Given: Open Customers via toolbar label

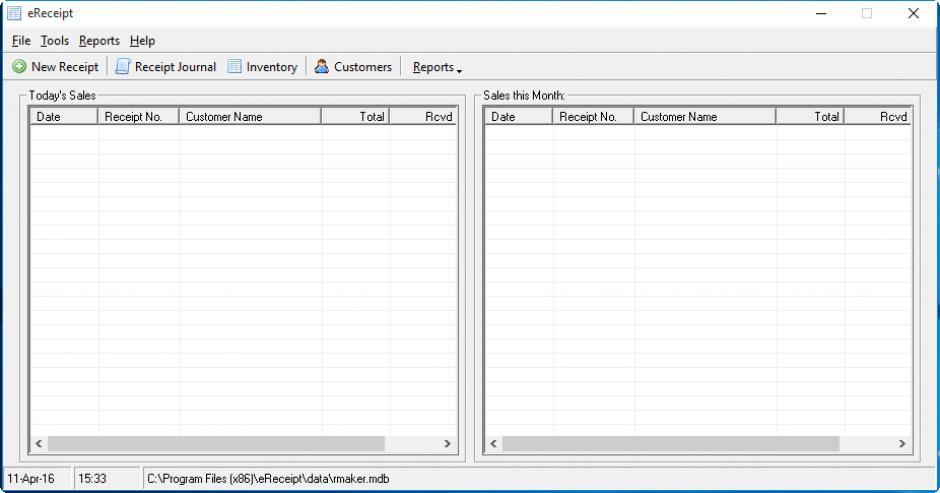Looking at the screenshot, I should pyautogui.click(x=363, y=67).
